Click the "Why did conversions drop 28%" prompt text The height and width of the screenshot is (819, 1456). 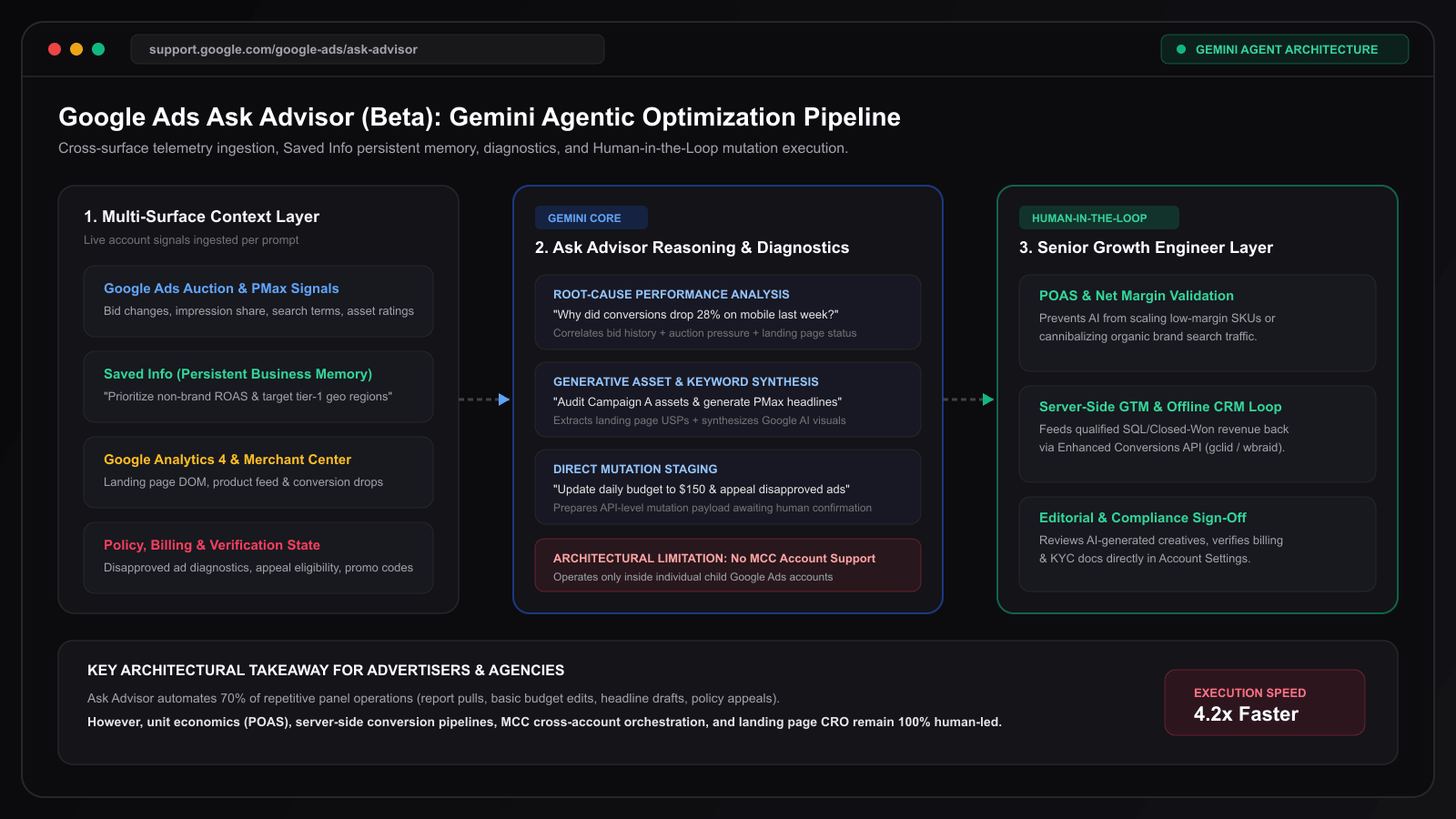click(x=696, y=315)
